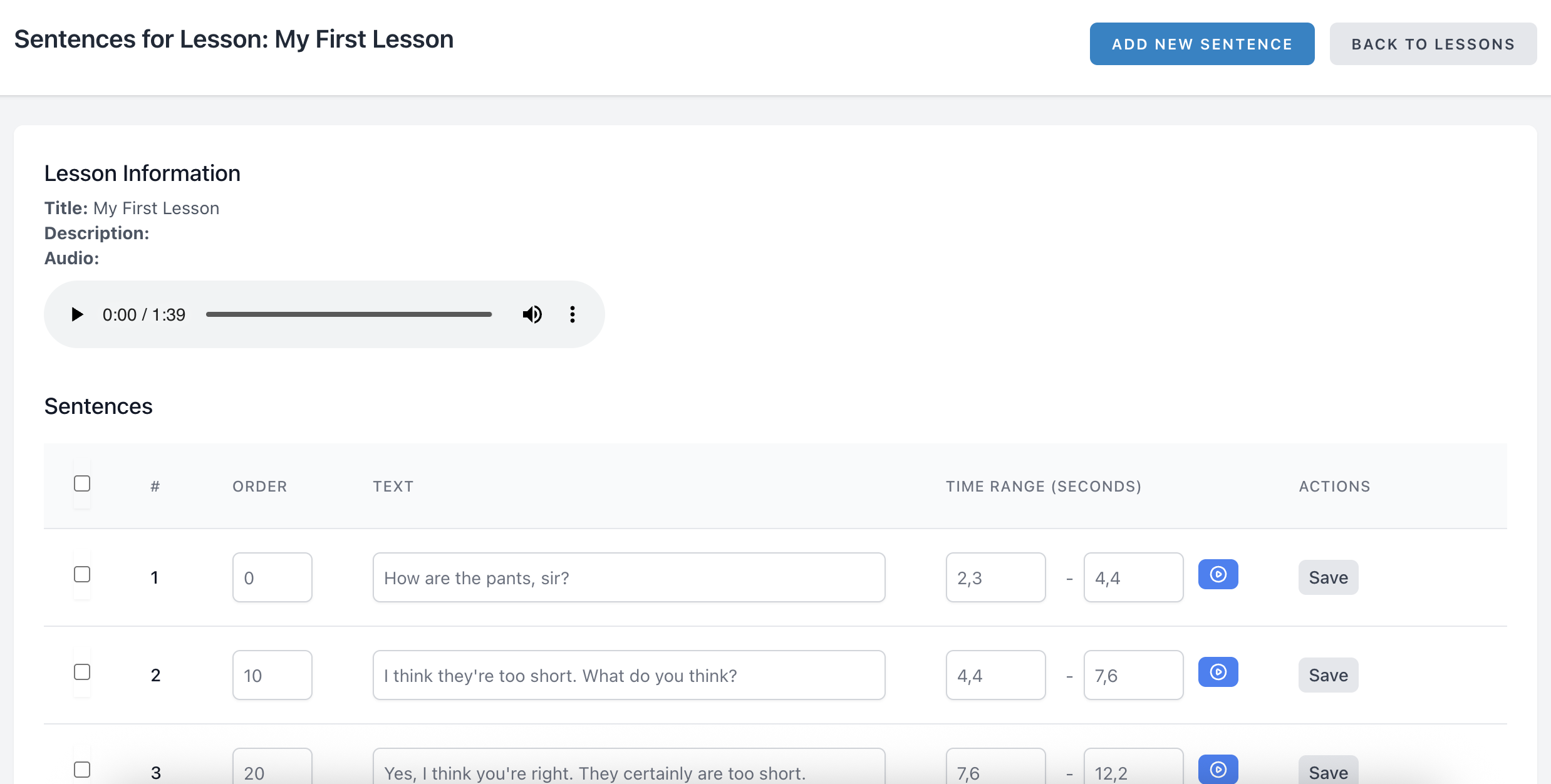Image resolution: width=1551 pixels, height=784 pixels.
Task: Open audio player more options menu
Action: tap(572, 314)
